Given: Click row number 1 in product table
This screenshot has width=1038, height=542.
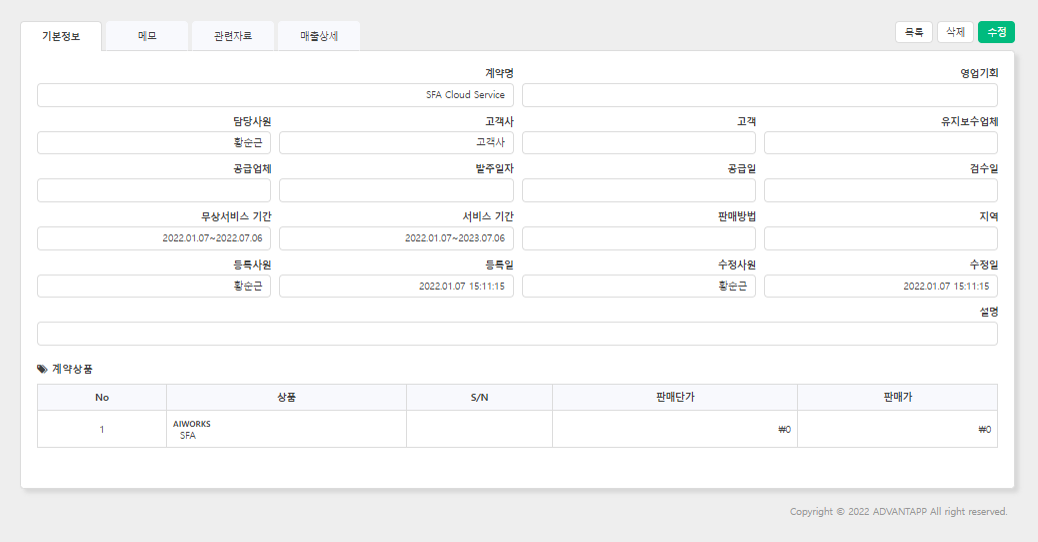Looking at the screenshot, I should coord(102,429).
